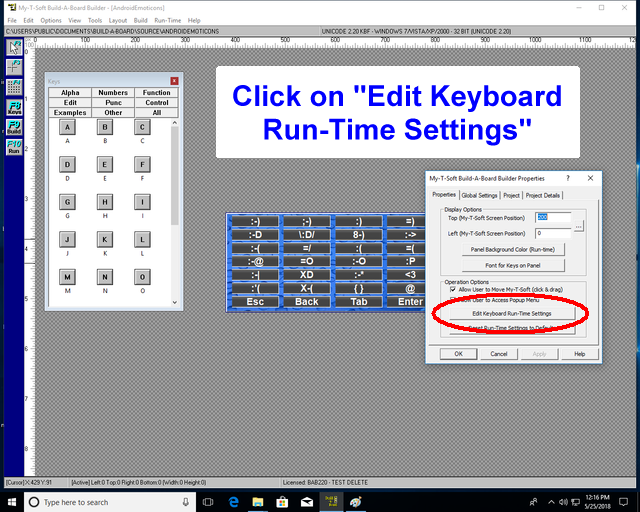This screenshot has width=640, height=512.
Task: Click Edit Keyboard Run-Time Settings button
Action: coord(511,313)
